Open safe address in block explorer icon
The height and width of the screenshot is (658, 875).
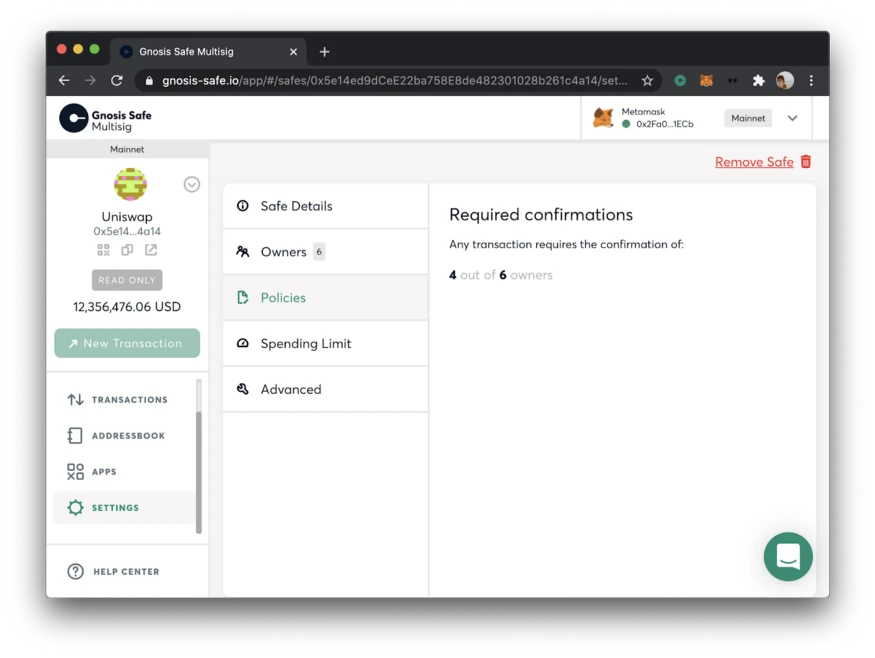(151, 249)
